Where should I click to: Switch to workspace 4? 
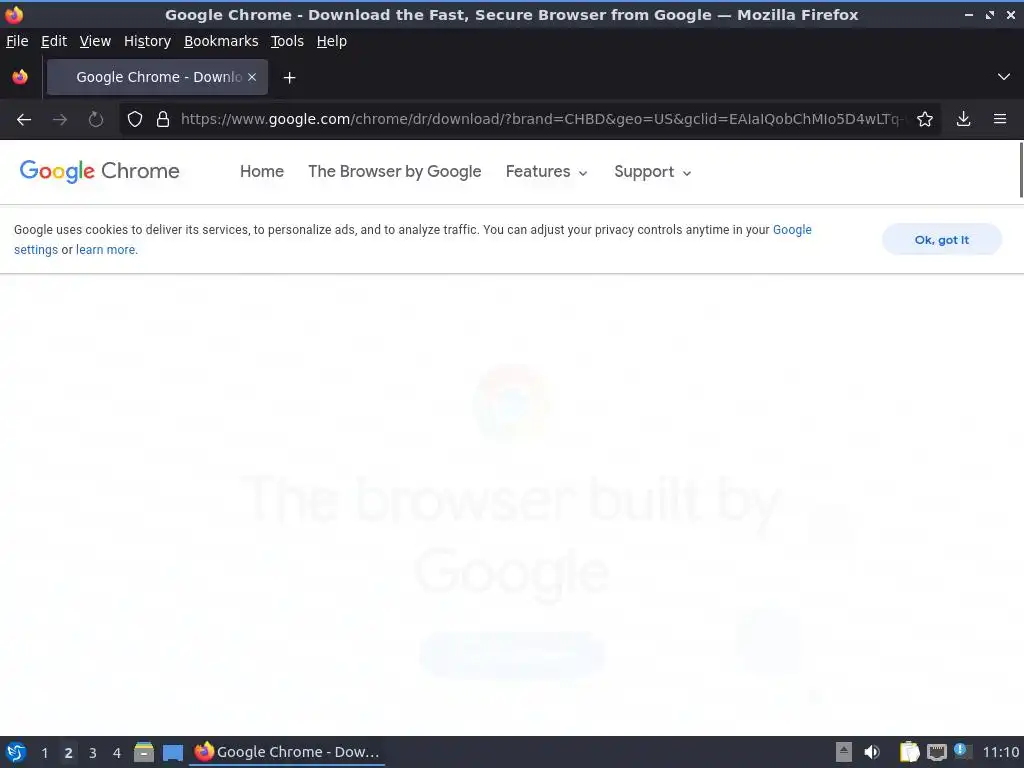coord(117,753)
